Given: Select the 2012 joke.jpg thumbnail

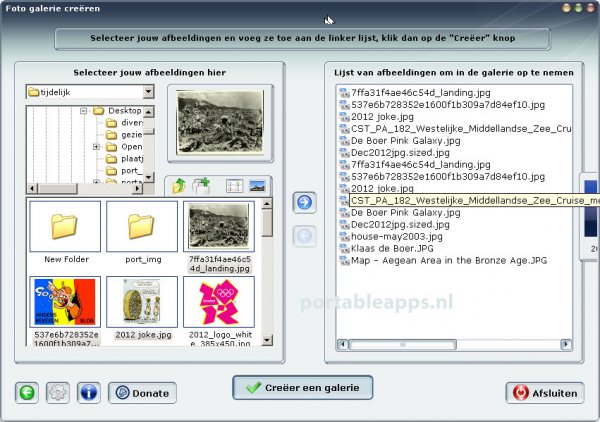Looking at the screenshot, I should [x=142, y=309].
